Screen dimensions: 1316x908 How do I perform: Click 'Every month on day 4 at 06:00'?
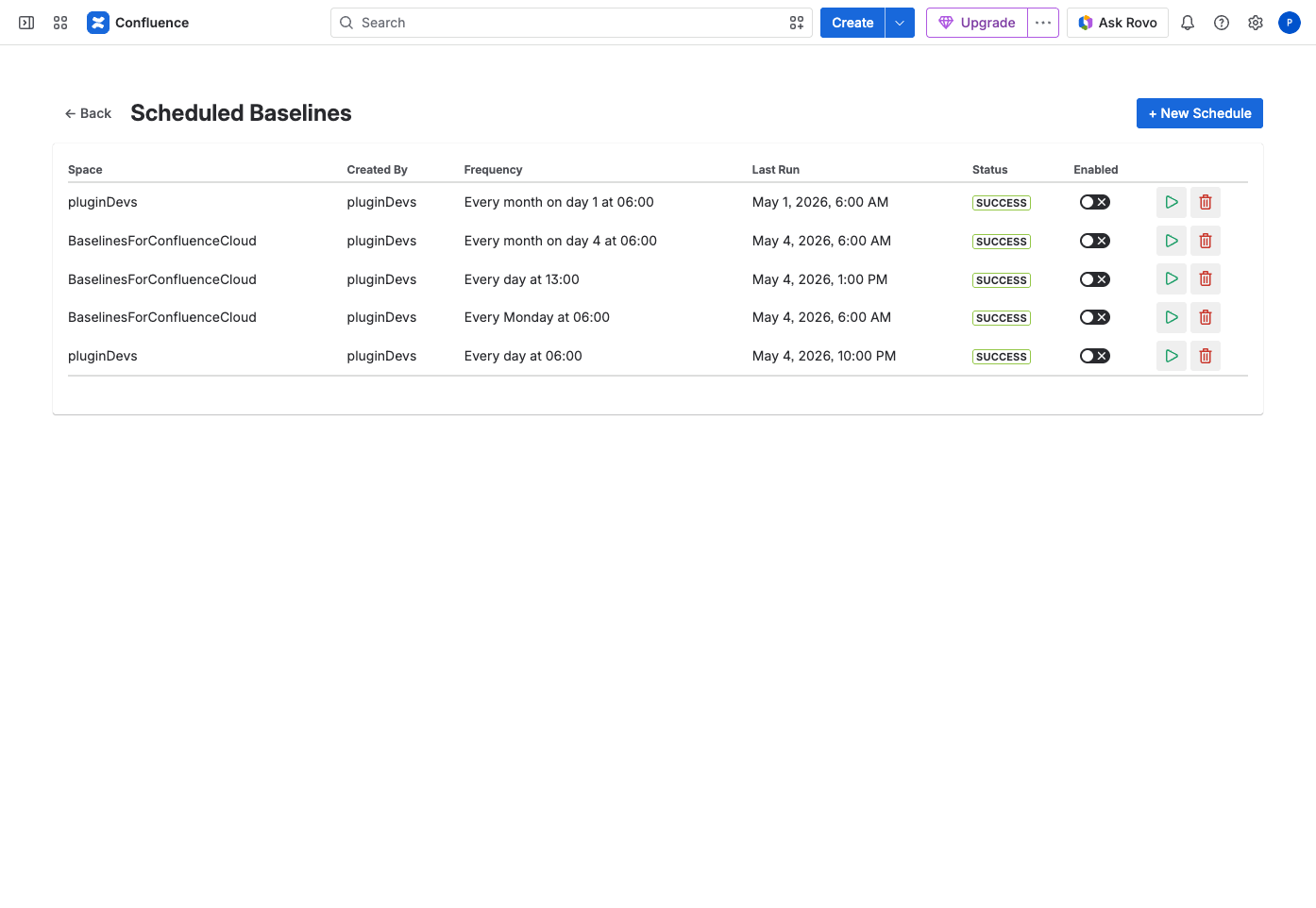(x=561, y=241)
